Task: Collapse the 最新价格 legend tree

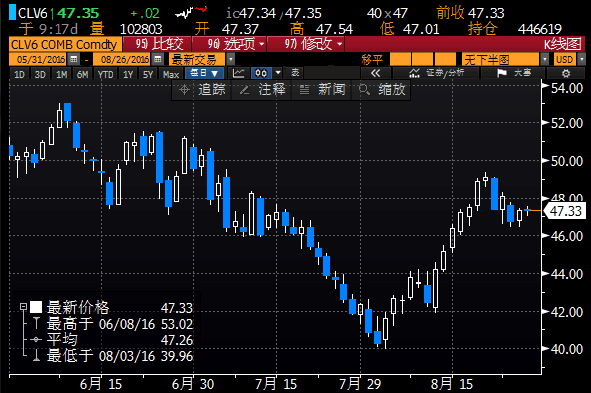Action: [23, 307]
